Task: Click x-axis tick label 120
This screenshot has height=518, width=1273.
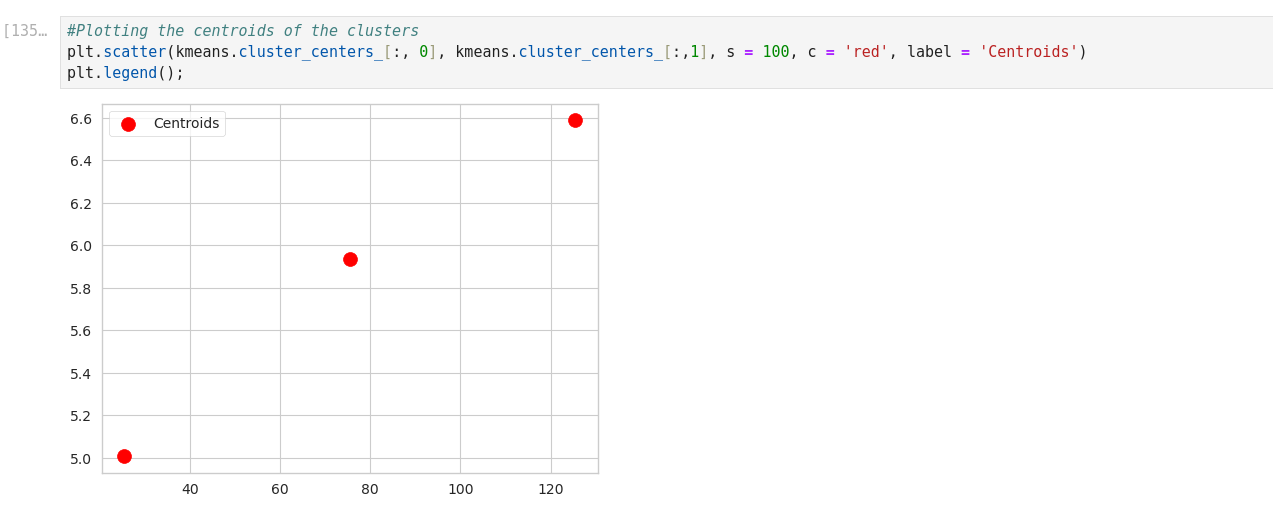Action: [551, 489]
